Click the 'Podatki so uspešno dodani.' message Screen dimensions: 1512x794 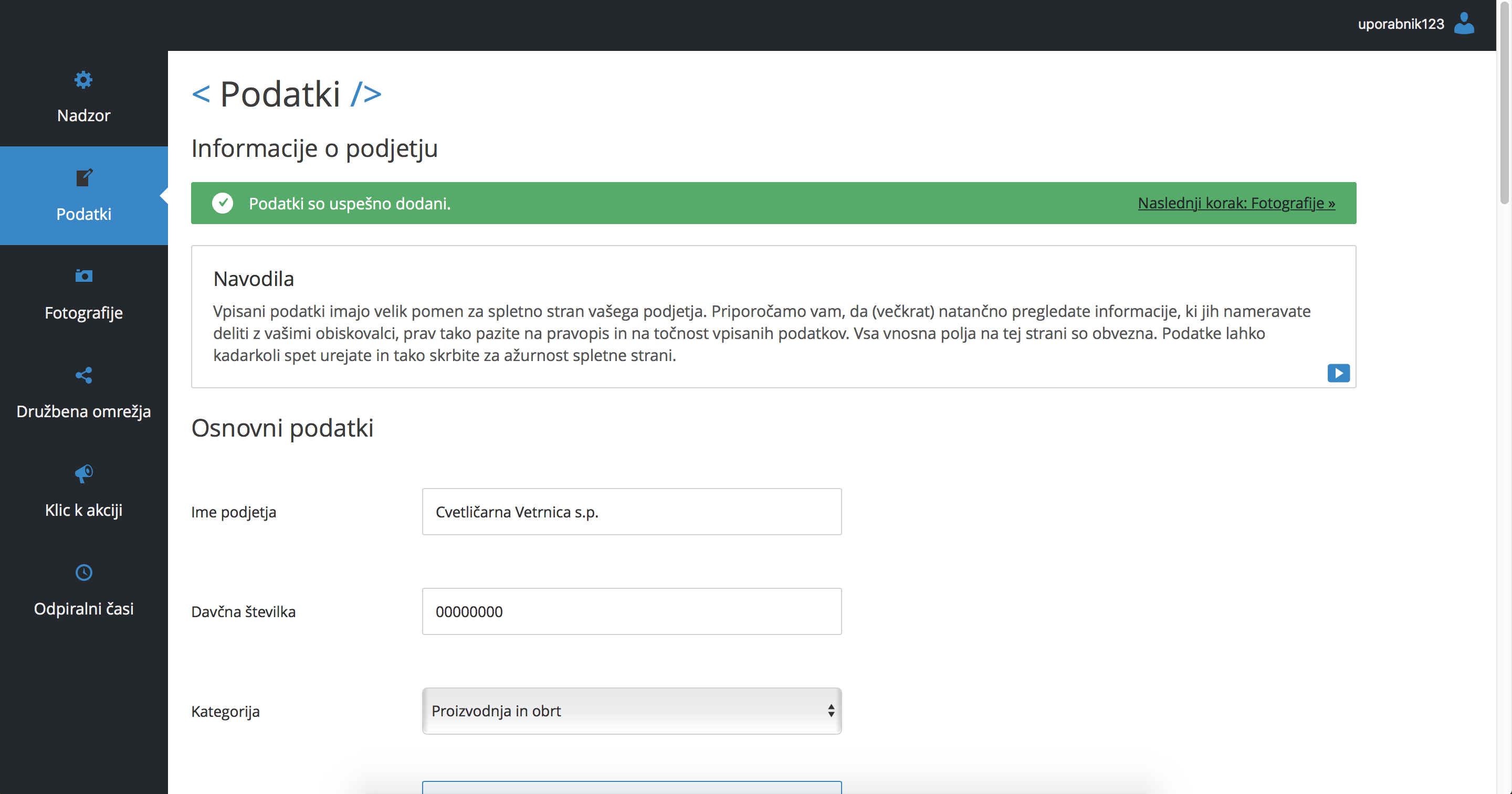click(x=350, y=204)
